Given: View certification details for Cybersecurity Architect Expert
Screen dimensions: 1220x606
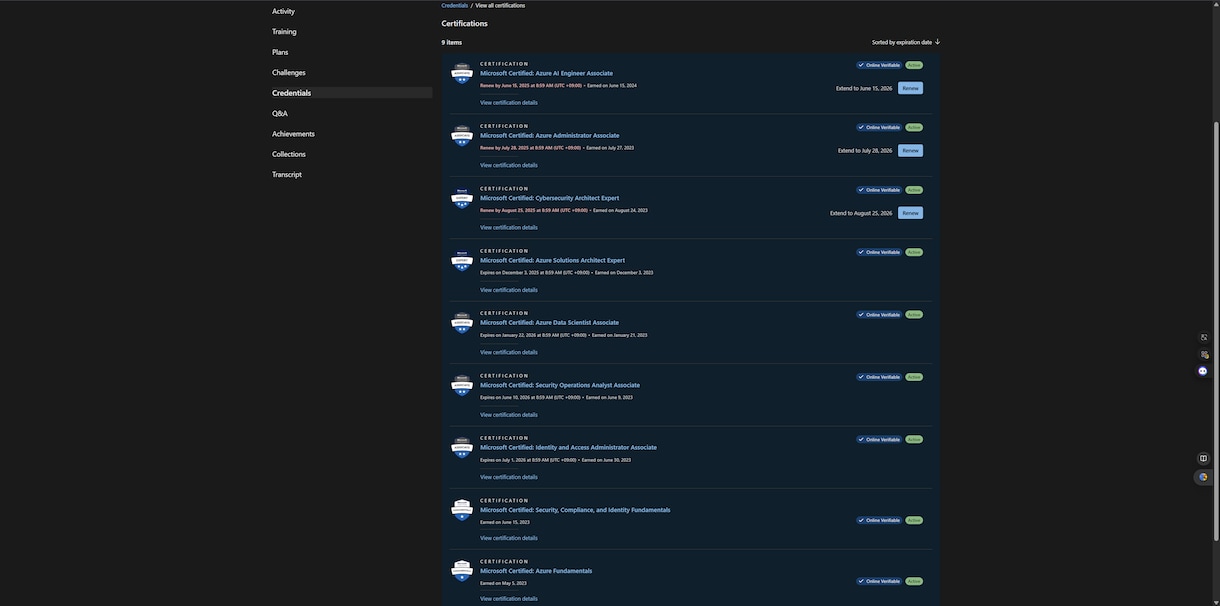Looking at the screenshot, I should click(x=509, y=227).
